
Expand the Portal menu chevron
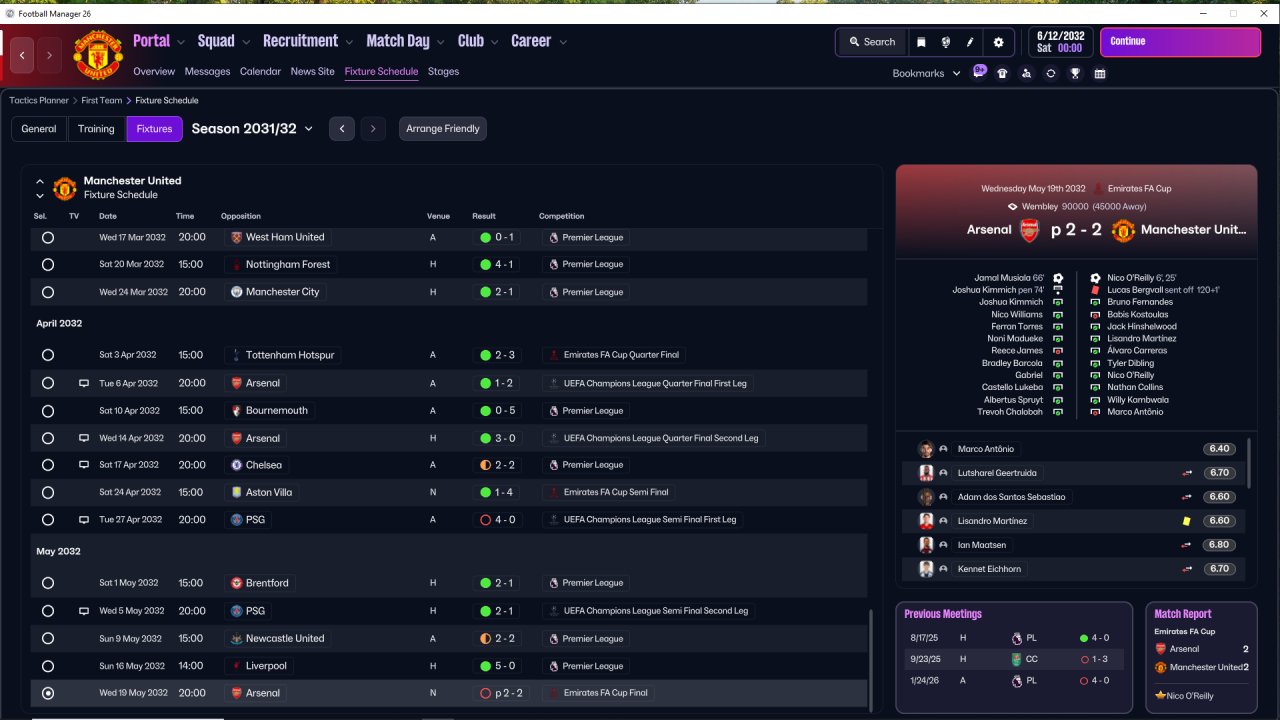coord(181,42)
